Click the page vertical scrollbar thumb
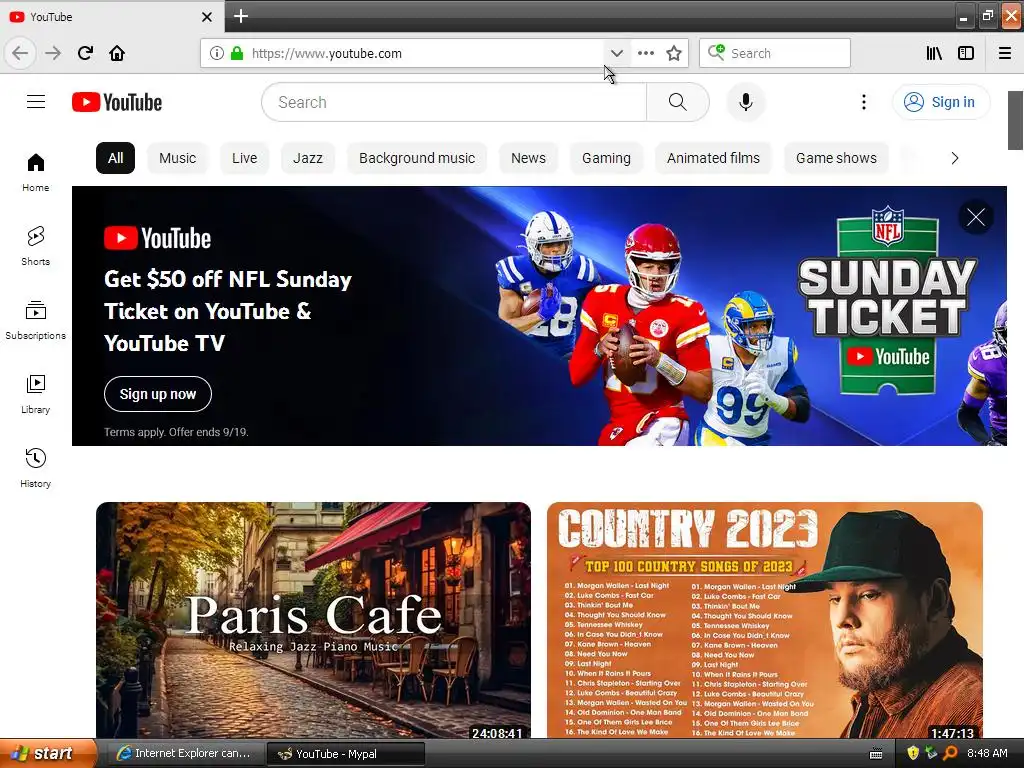This screenshot has height=768, width=1024. tap(1016, 120)
